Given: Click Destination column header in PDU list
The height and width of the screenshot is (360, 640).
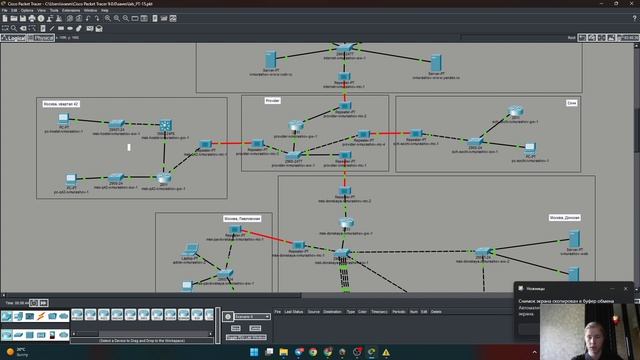Looking at the screenshot, I should 332,312.
